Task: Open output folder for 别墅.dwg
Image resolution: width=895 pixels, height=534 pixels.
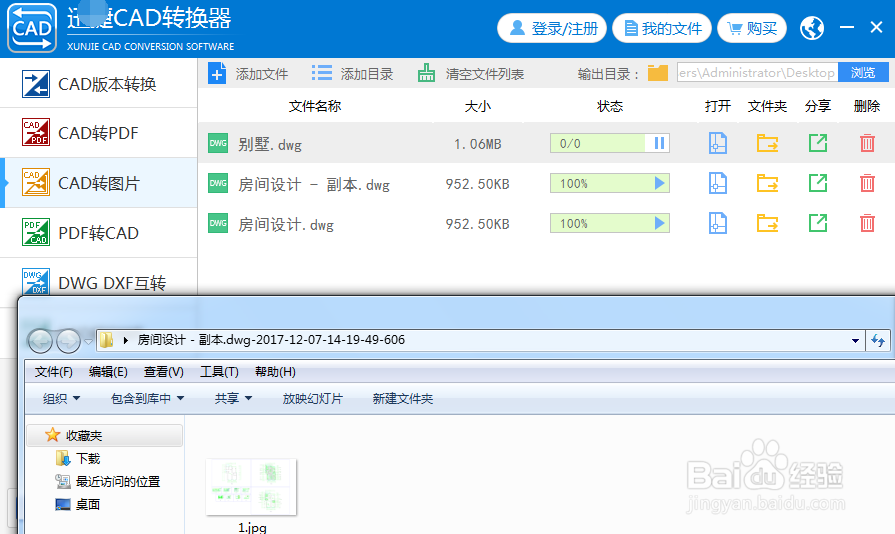Action: [767, 143]
